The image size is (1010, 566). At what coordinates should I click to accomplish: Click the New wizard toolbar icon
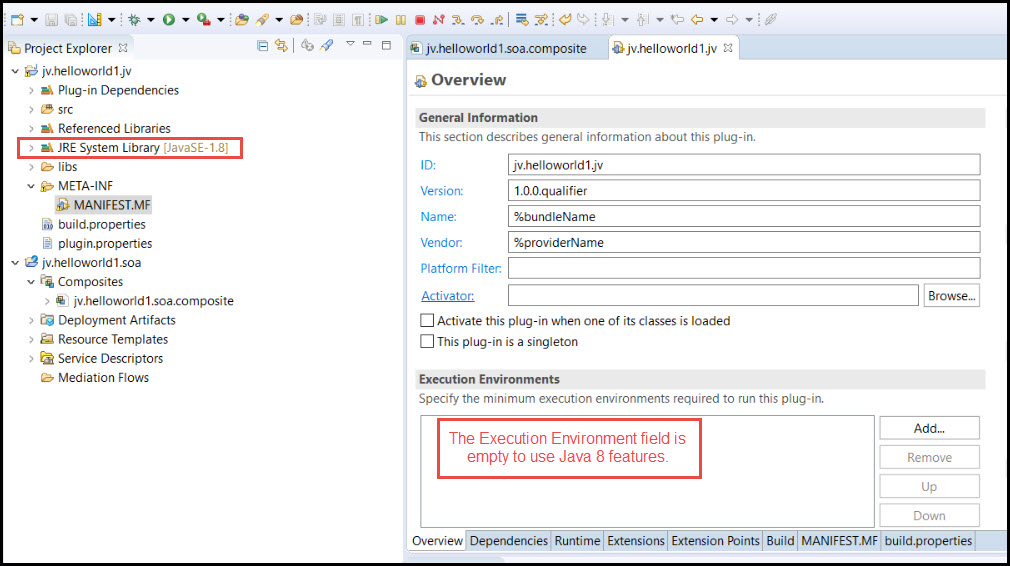[17, 19]
